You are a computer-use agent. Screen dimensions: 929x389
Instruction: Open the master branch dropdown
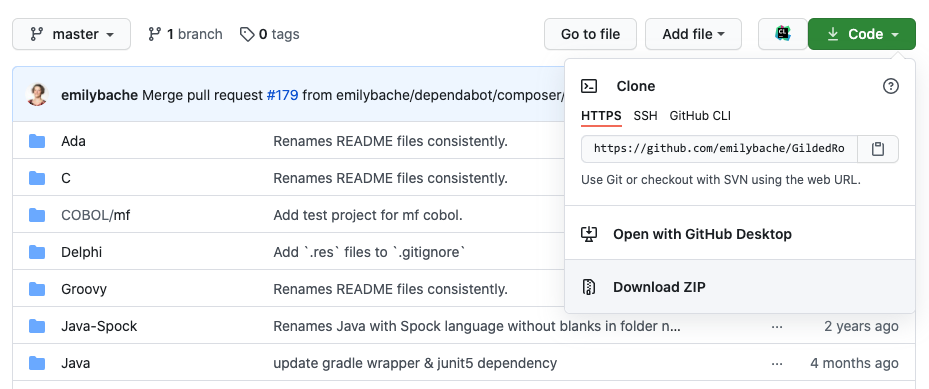71,34
